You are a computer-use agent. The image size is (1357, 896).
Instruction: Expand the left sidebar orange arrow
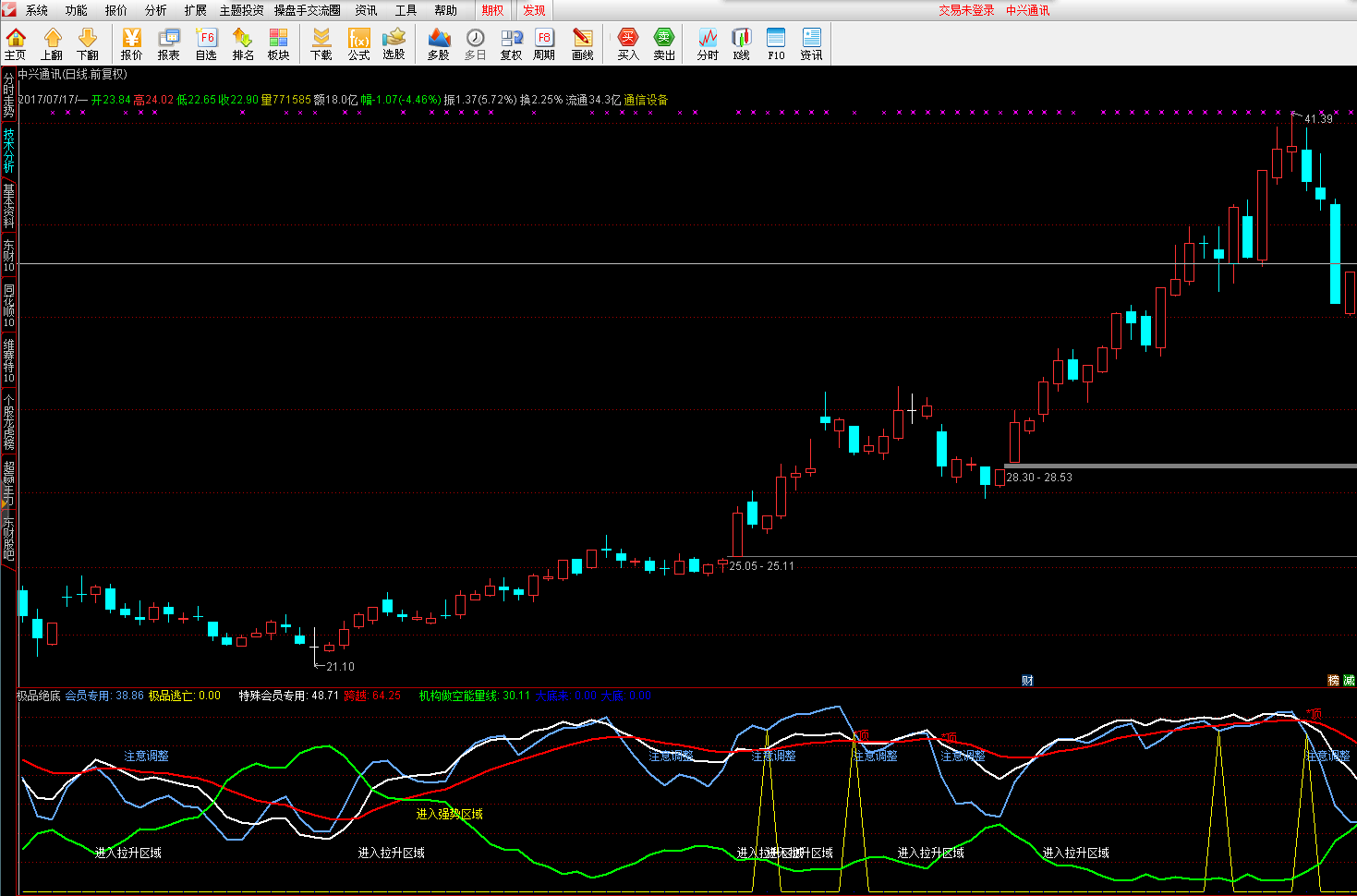tap(4, 503)
